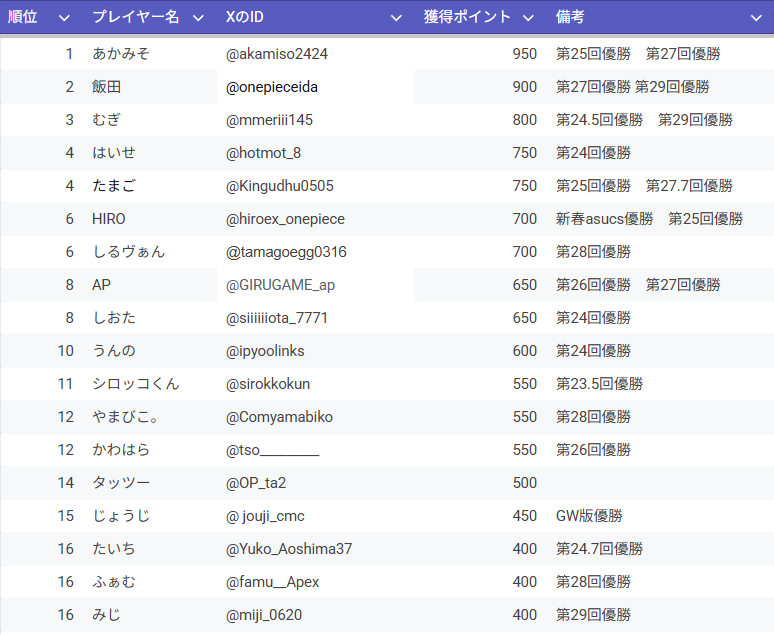
Task: Click the ID @tamagoegg0316
Action: coord(286,252)
